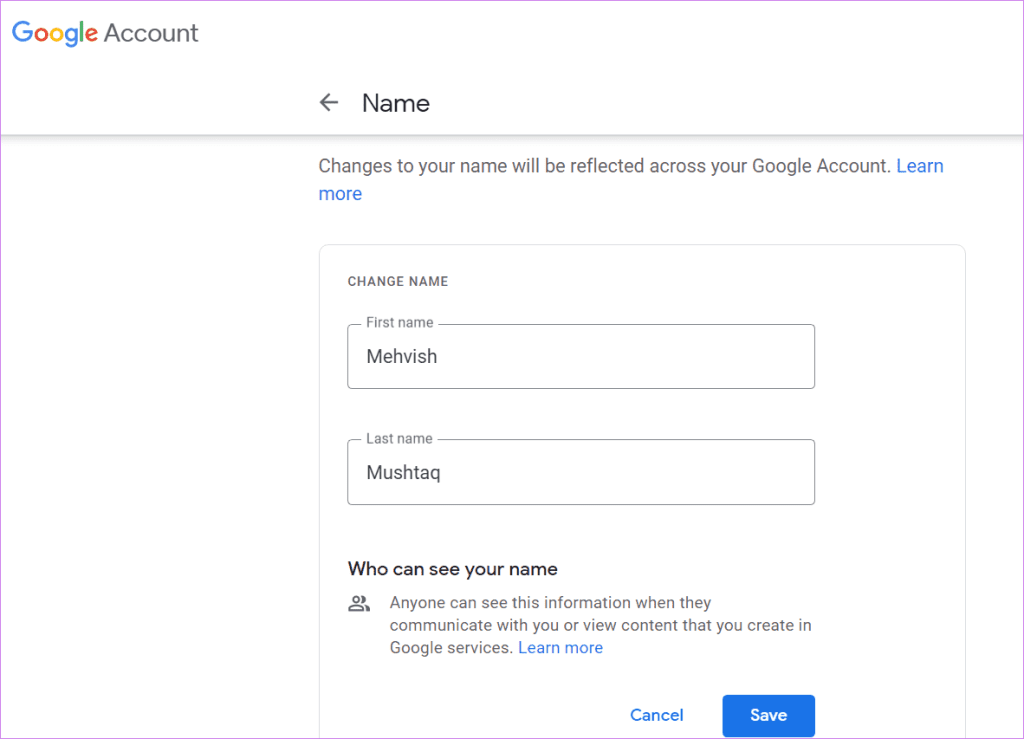Screen dimensions: 1024x739
Task: Open Learn more under Google services text
Action: 560,647
